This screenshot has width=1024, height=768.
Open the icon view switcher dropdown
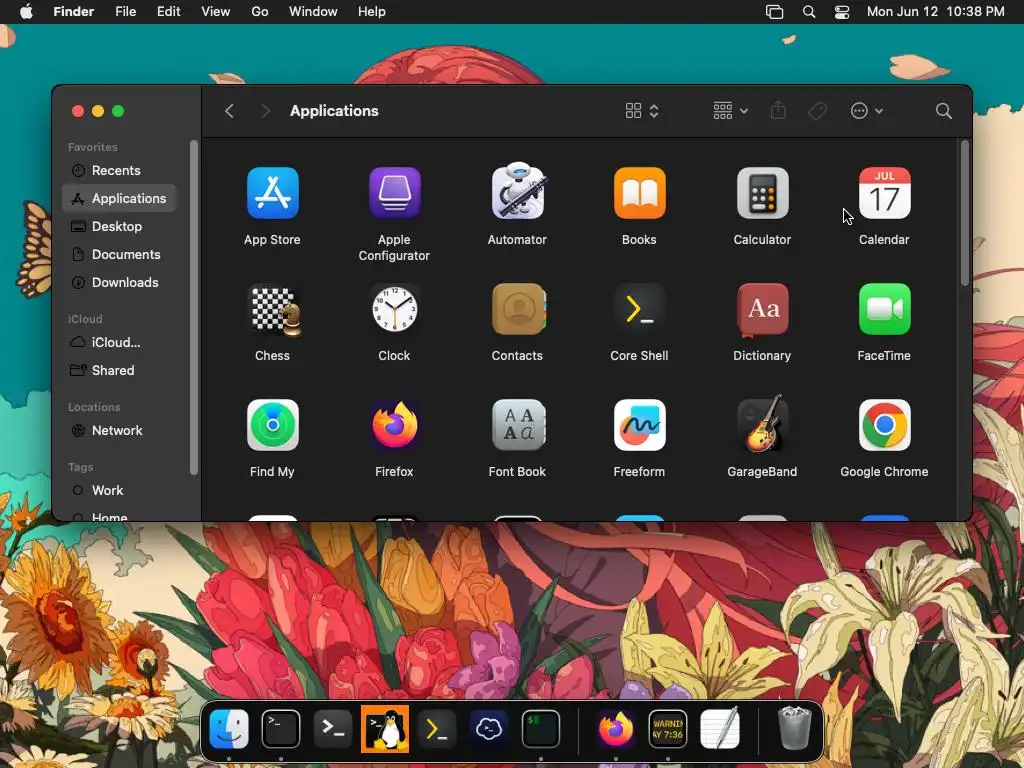point(642,111)
